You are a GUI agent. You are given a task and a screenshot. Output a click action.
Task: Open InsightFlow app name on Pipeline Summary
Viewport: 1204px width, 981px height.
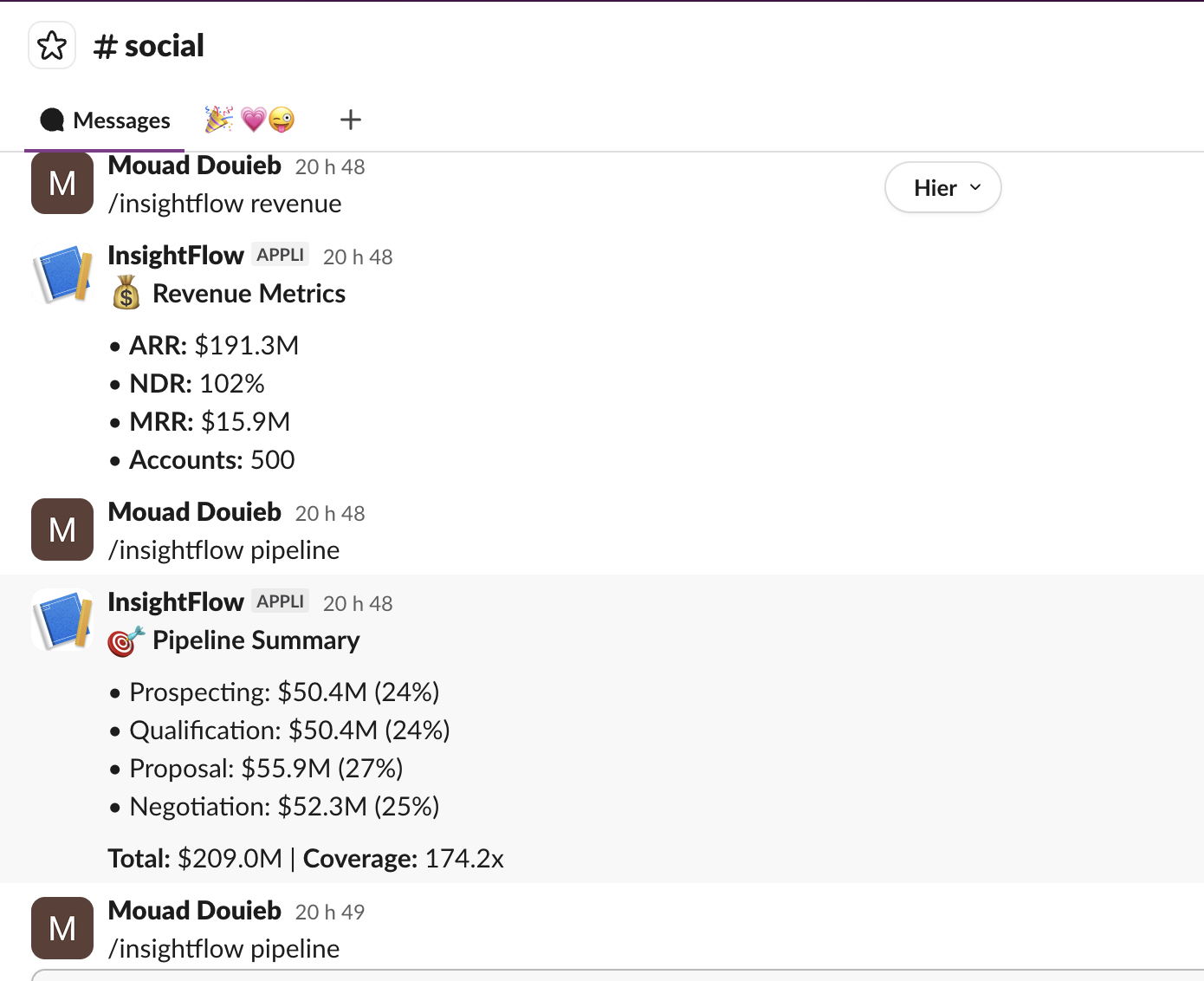(176, 602)
